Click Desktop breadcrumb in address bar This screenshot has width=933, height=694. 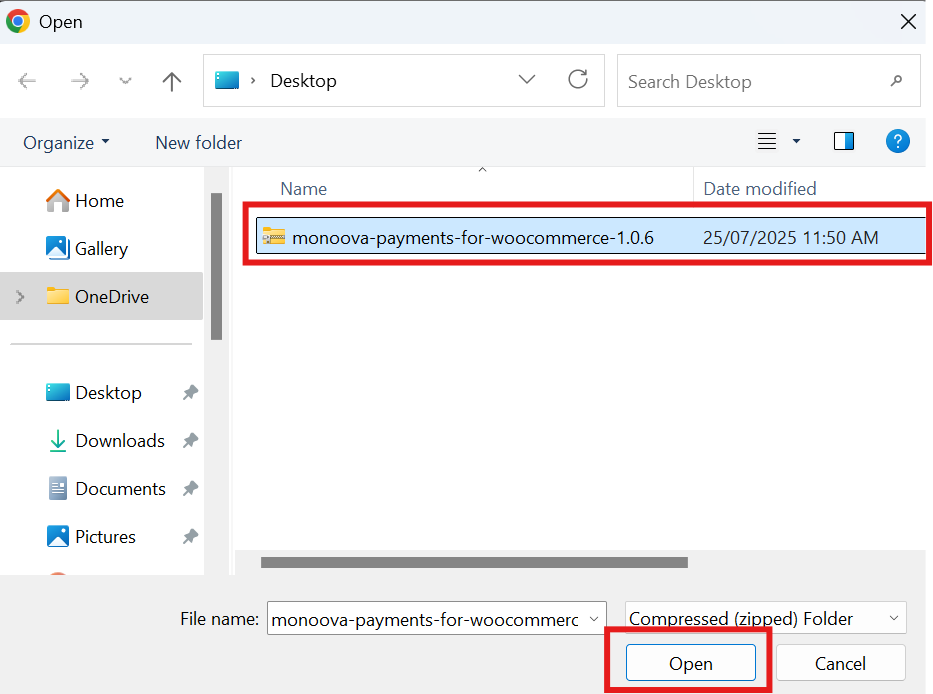[303, 80]
